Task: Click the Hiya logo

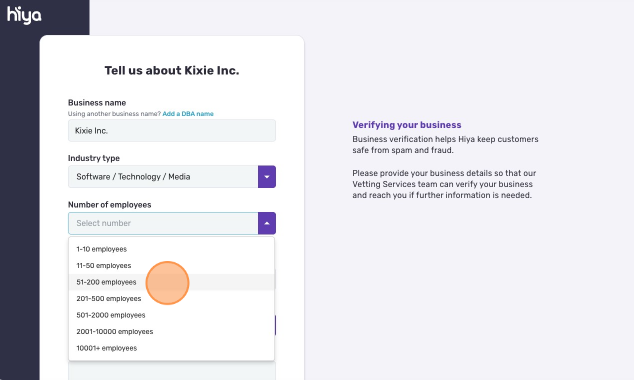Action: pos(24,15)
